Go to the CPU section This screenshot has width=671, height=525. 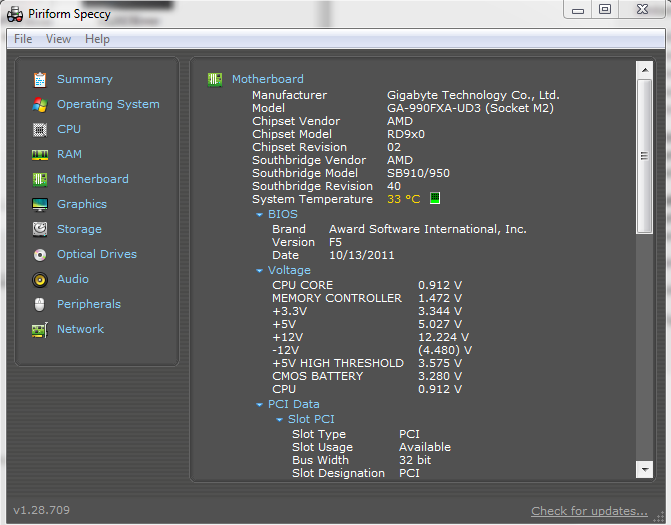pos(69,129)
